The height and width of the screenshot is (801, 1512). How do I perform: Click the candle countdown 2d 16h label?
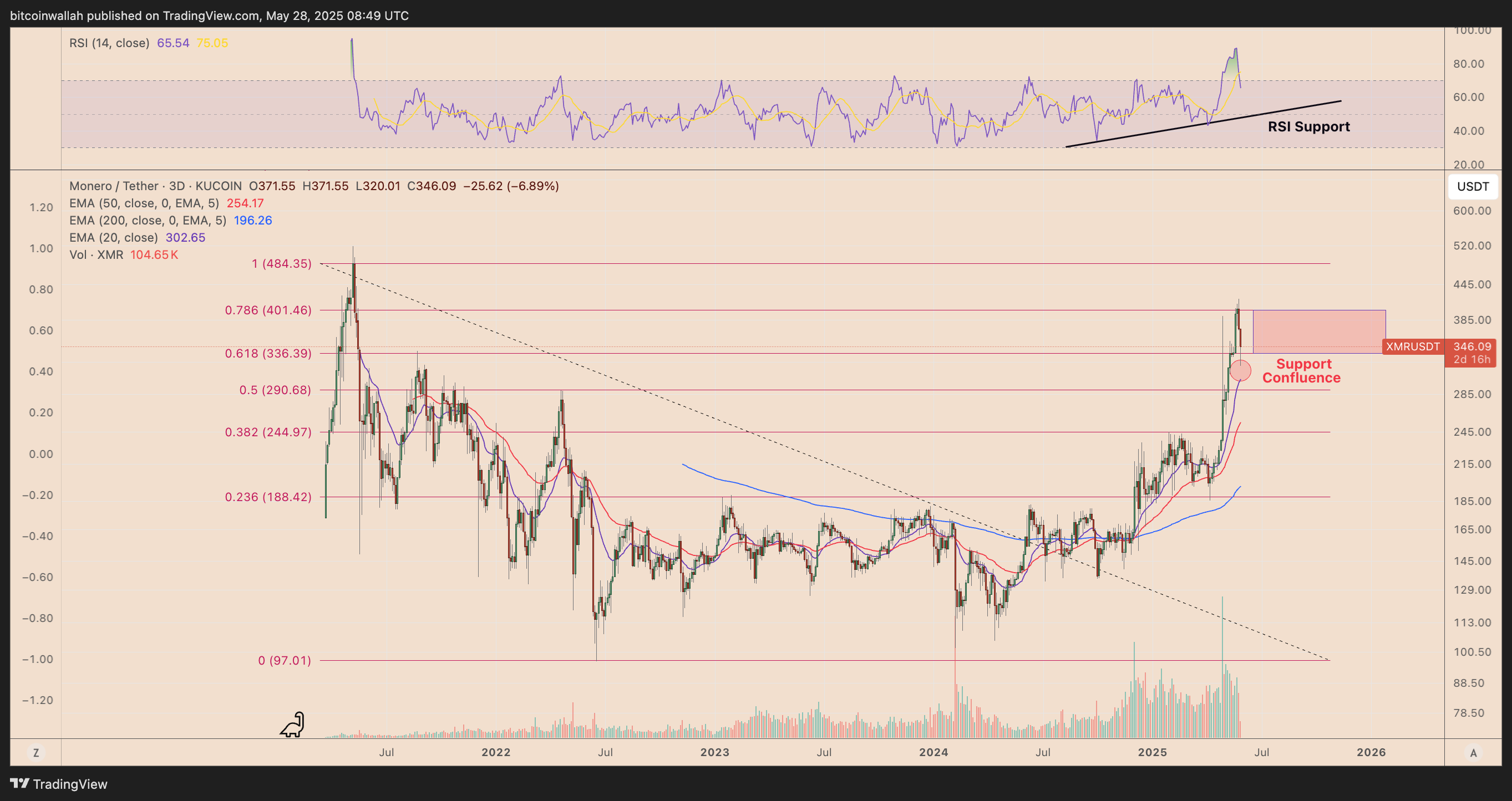1472,360
